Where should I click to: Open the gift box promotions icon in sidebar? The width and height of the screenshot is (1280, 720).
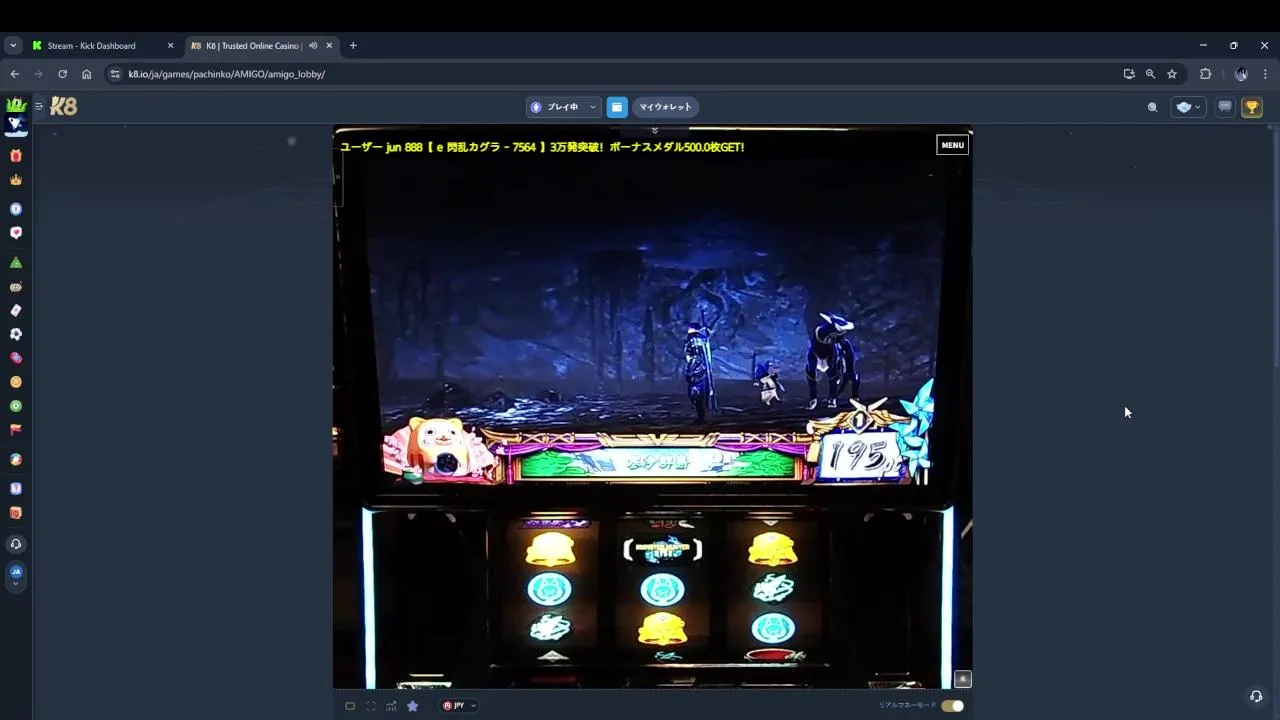click(15, 156)
